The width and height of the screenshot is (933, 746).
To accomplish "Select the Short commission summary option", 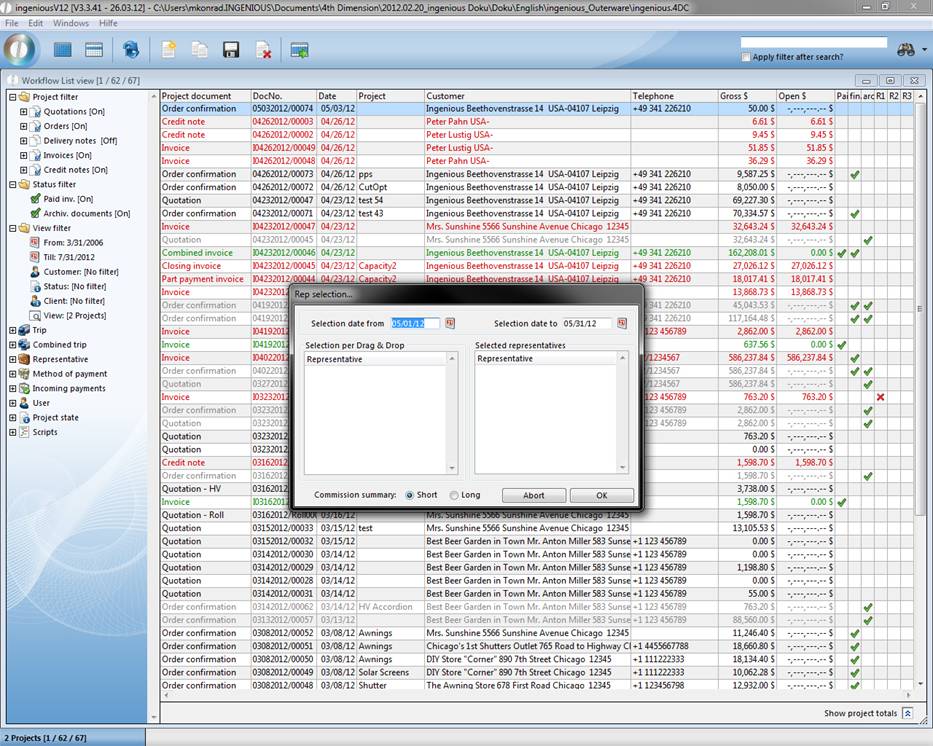I will (409, 495).
